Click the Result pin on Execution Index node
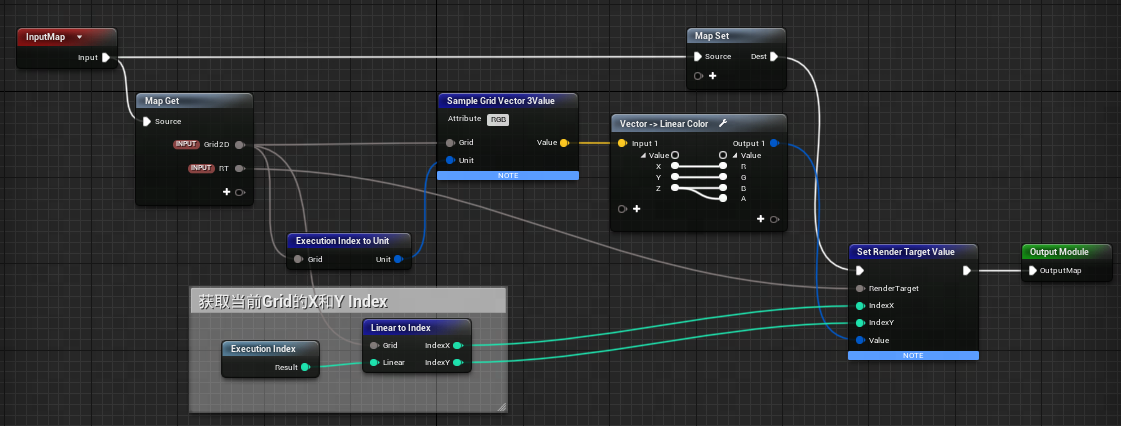The height and width of the screenshot is (426, 1121). coord(305,367)
